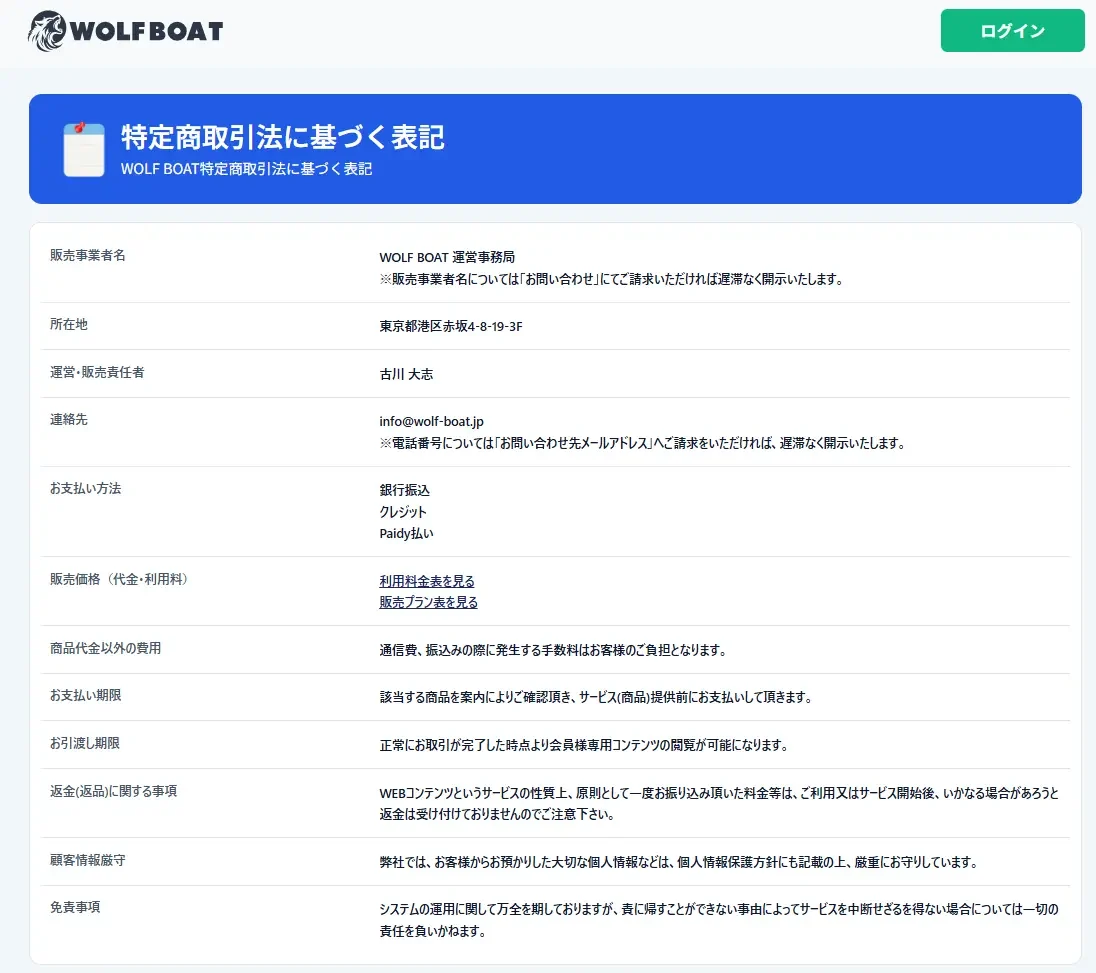1096x973 pixels.
Task: Click the label 免責事項
Action: [x=75, y=907]
